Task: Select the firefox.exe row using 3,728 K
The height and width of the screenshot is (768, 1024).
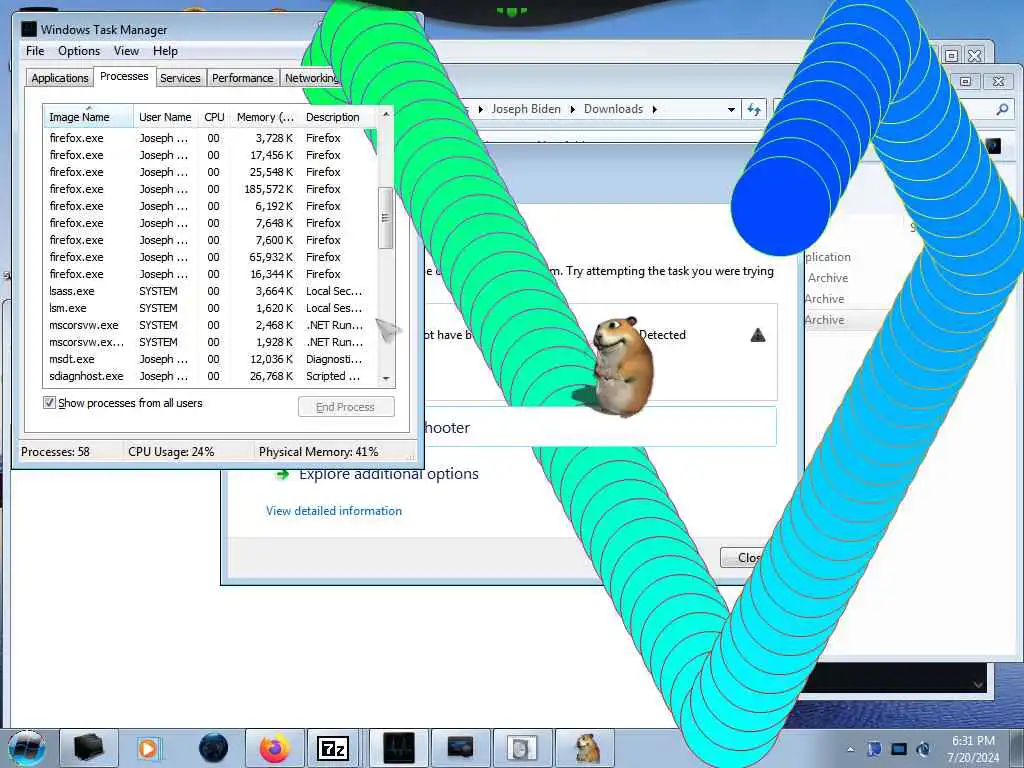Action: click(210, 138)
